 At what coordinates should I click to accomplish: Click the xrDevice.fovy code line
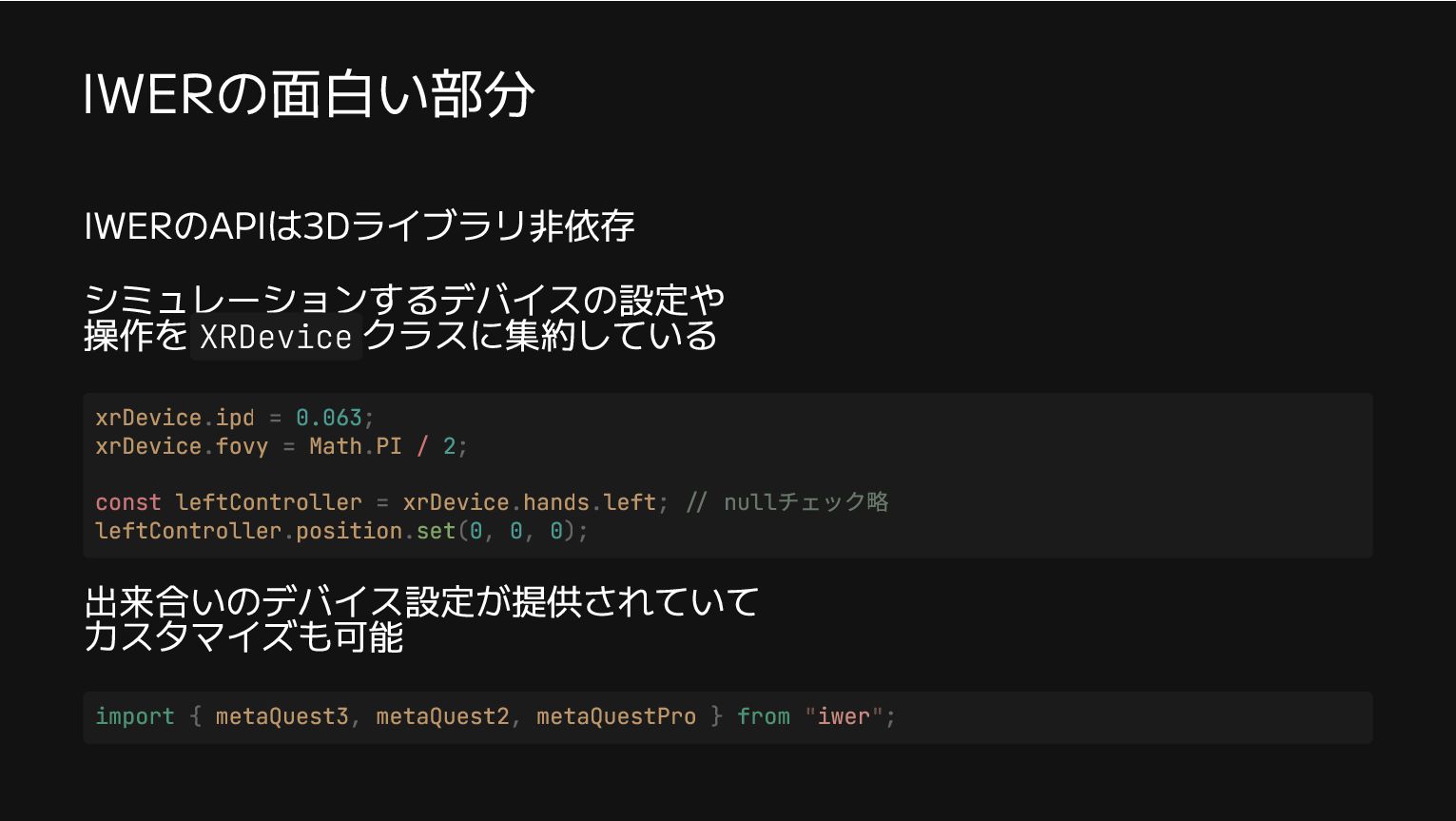(281, 446)
